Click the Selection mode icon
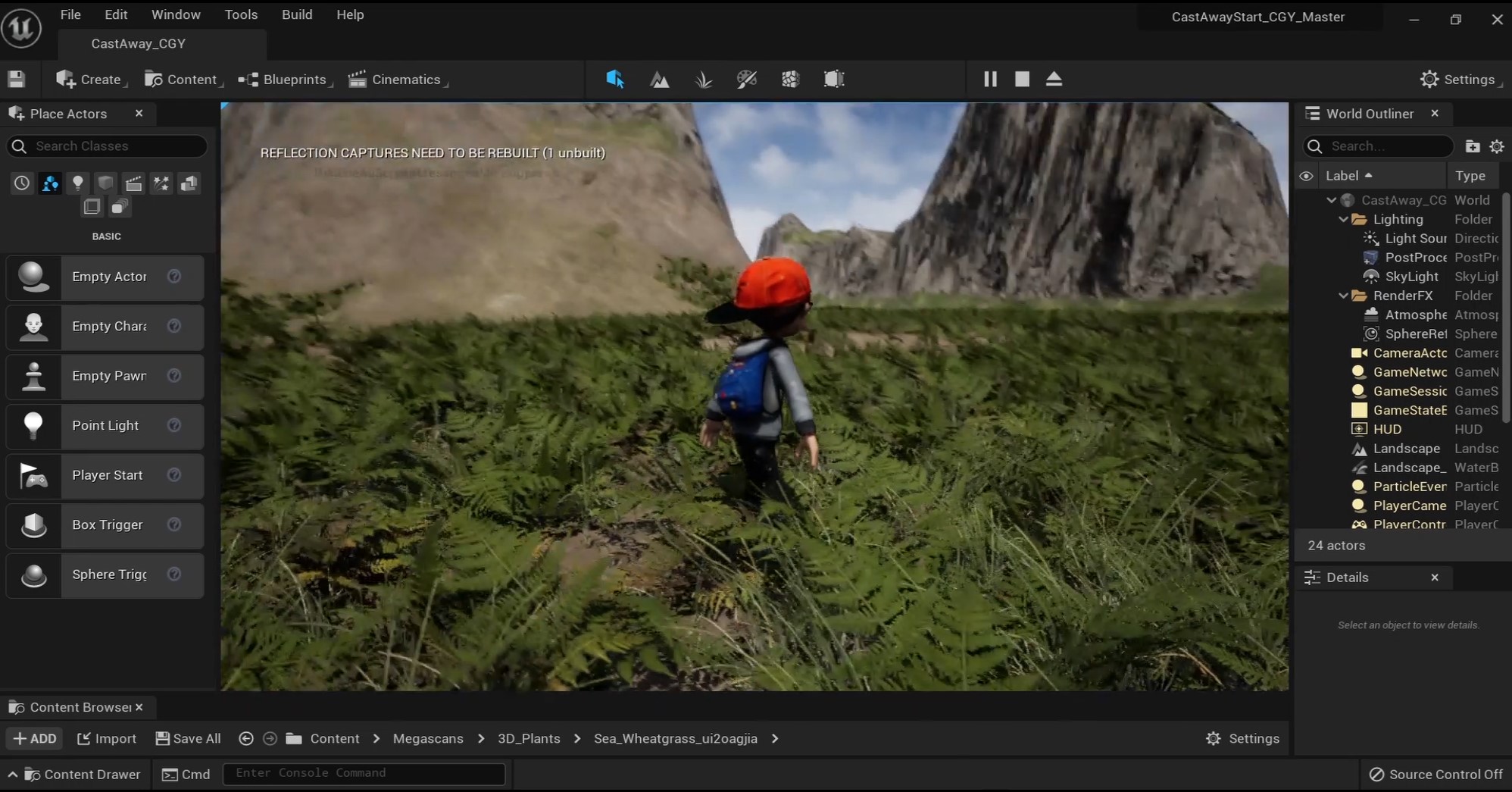This screenshot has width=1512, height=792. (615, 79)
